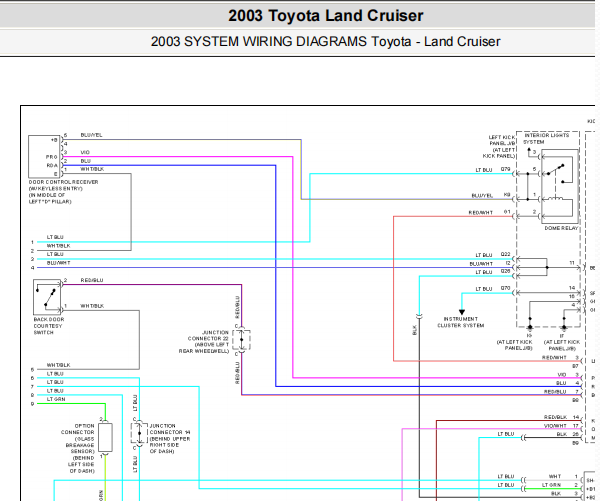The height and width of the screenshot is (501, 600).
Task: Click the "RED/BLK" label at pin 14
Action: coord(555,417)
